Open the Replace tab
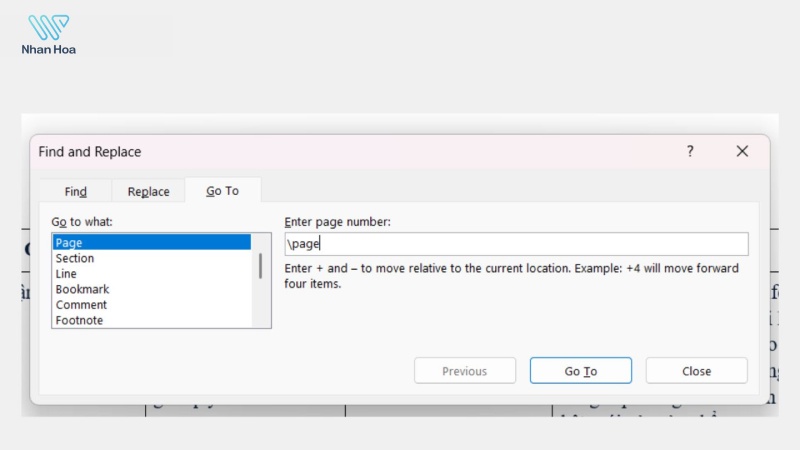This screenshot has height=450, width=800. point(148,191)
